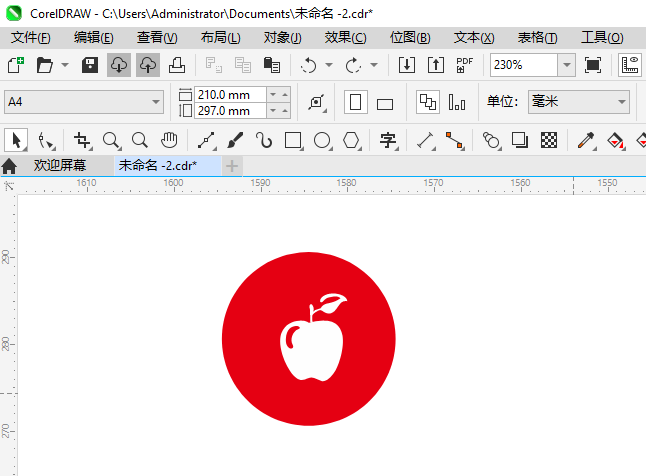Print the document
The height and width of the screenshot is (476, 646).
[x=177, y=65]
